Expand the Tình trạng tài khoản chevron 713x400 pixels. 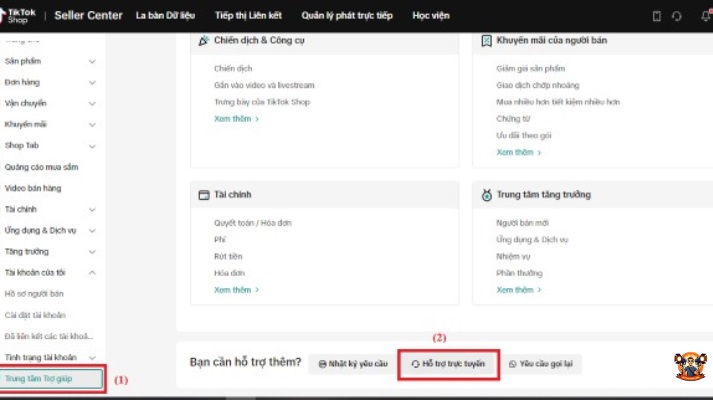point(92,357)
